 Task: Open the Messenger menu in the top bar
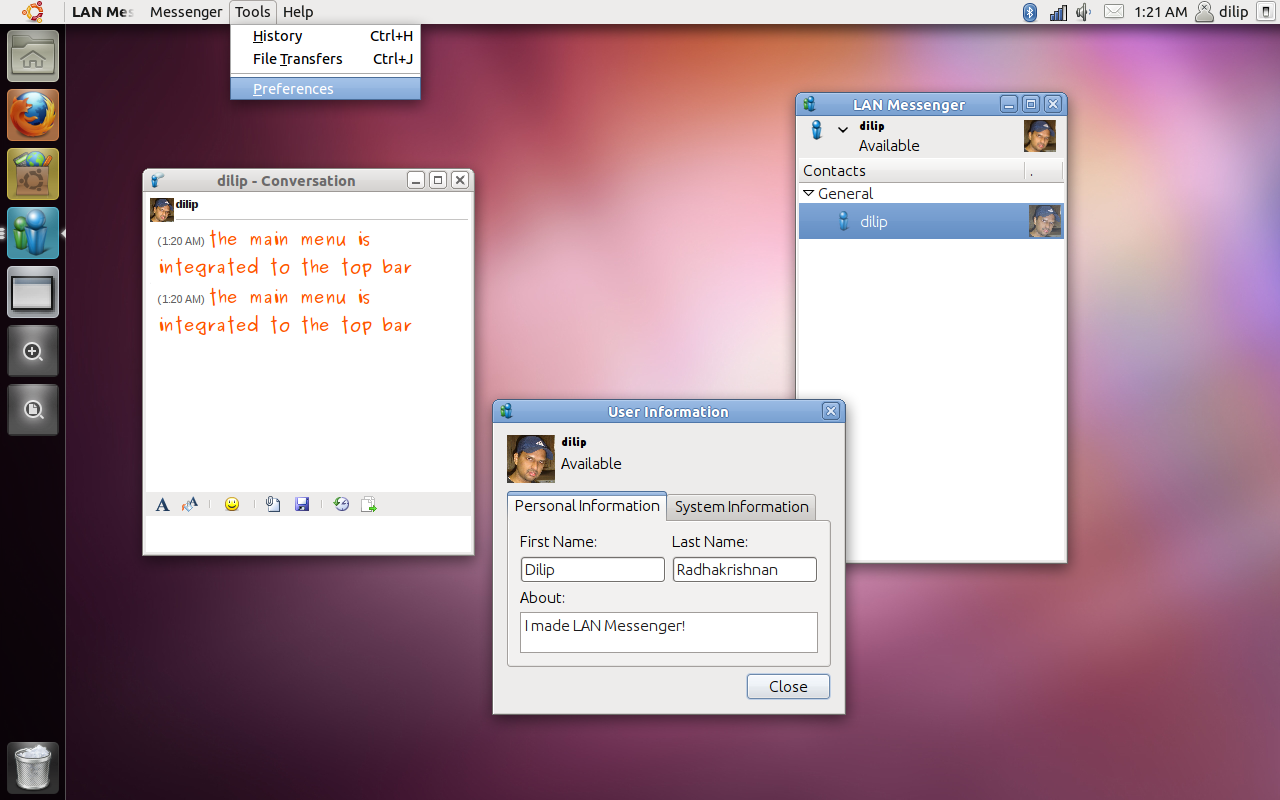tap(186, 12)
